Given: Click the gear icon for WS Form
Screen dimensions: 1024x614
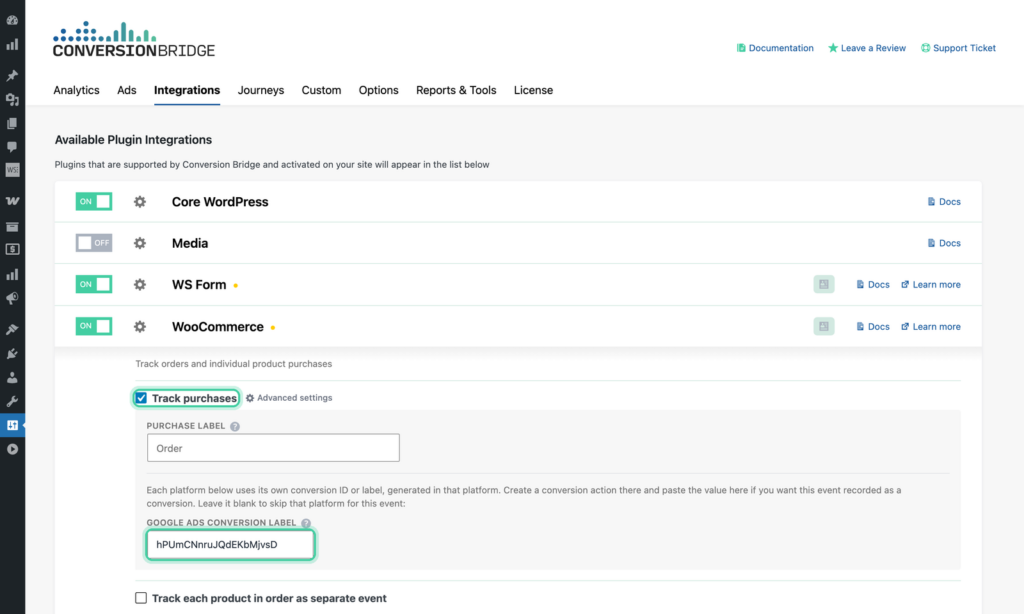Looking at the screenshot, I should click(x=140, y=285).
